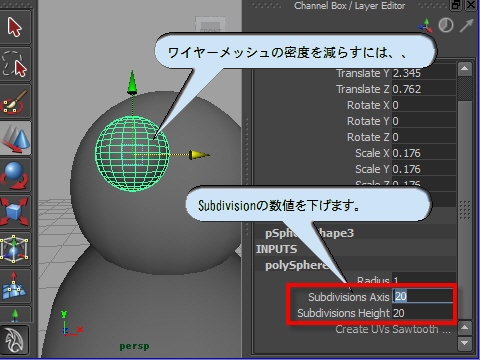Select the pSphereShape3 shape node
Image resolution: width=480 pixels, height=360 pixels.
tap(309, 233)
